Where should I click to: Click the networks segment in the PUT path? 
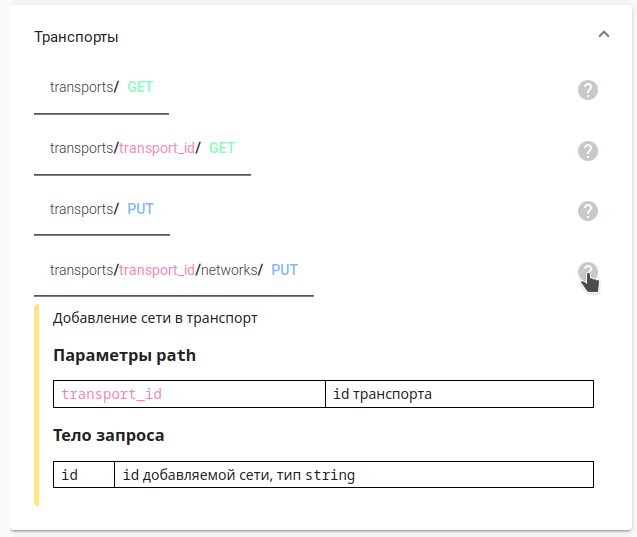228,270
